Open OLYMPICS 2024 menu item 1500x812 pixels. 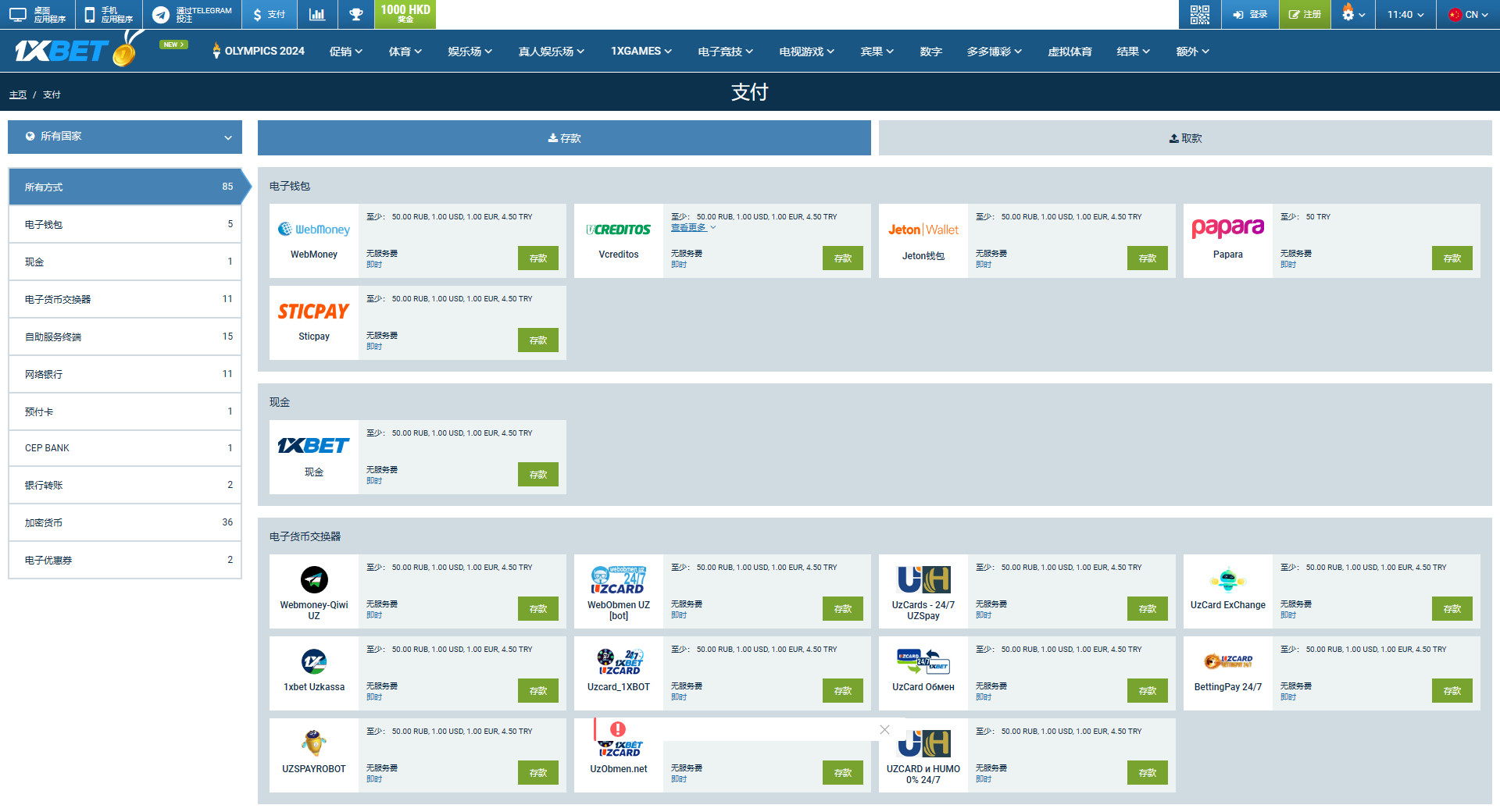pyautogui.click(x=258, y=51)
